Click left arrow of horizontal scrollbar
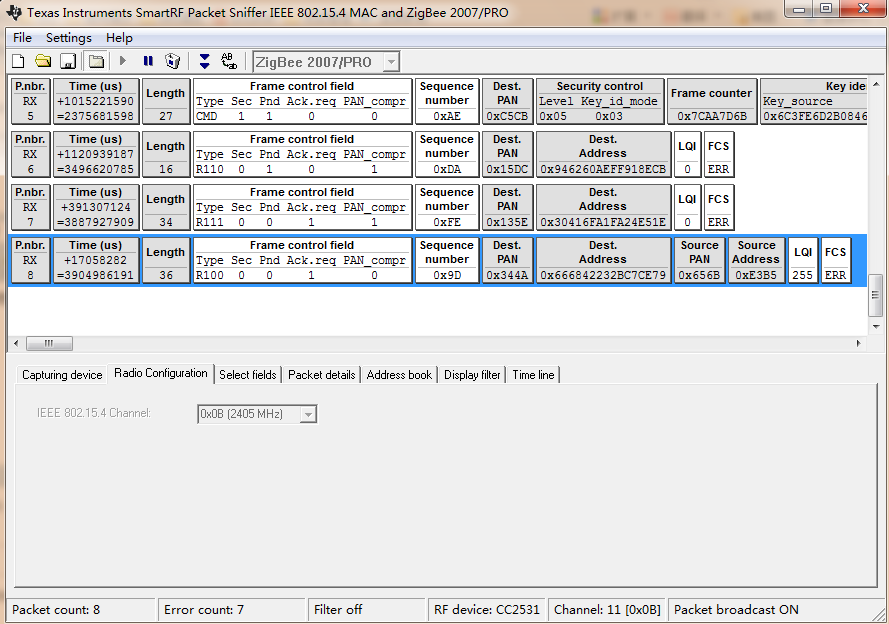This screenshot has width=889, height=624. click(16, 343)
